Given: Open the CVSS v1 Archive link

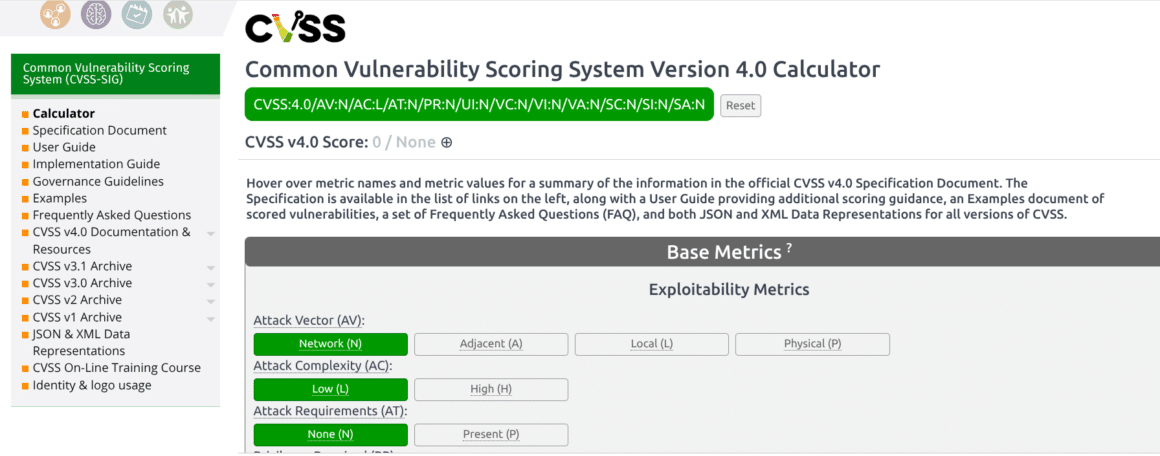Looking at the screenshot, I should click(77, 318).
